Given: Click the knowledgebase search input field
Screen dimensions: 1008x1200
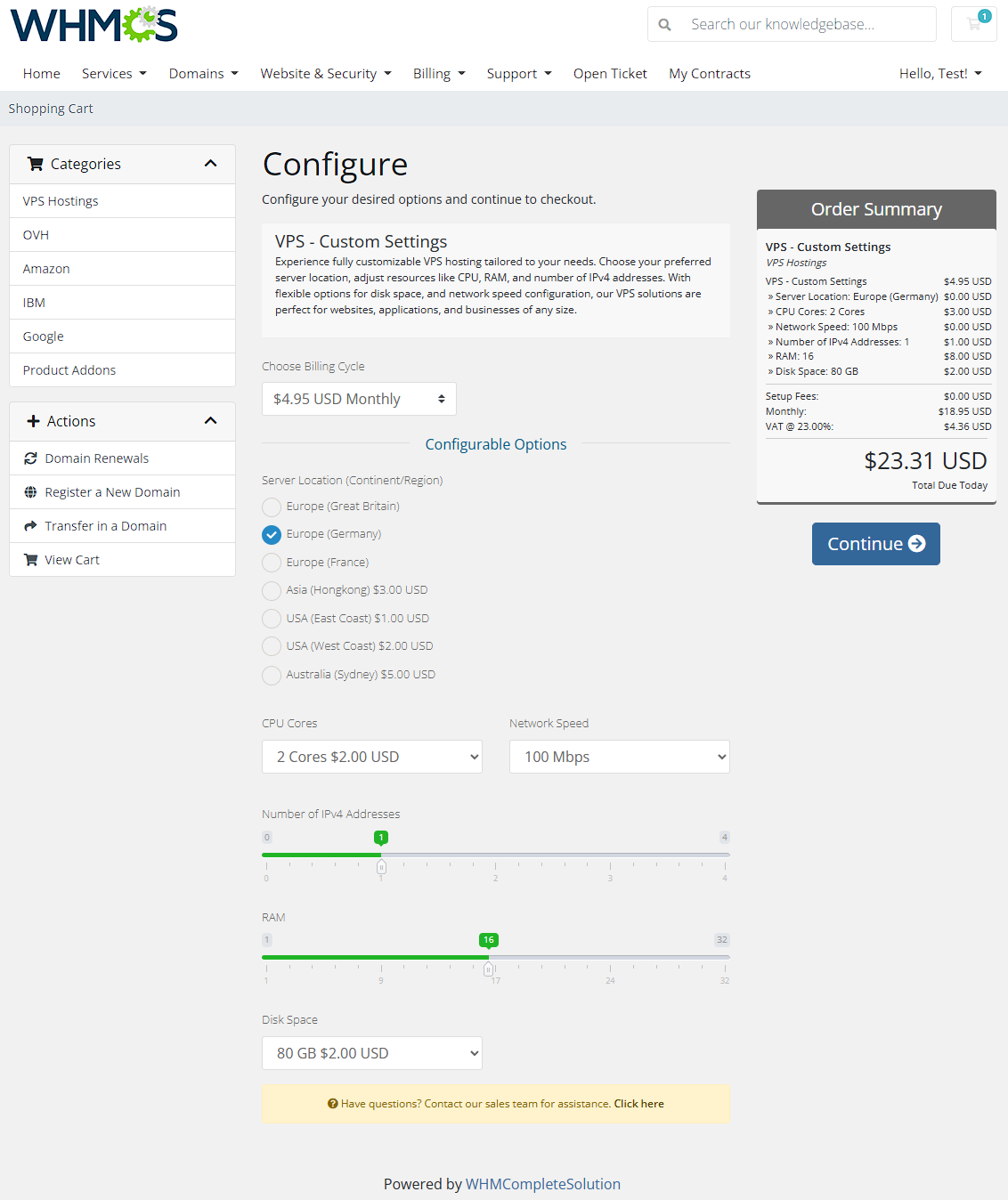Looking at the screenshot, I should tap(801, 24).
